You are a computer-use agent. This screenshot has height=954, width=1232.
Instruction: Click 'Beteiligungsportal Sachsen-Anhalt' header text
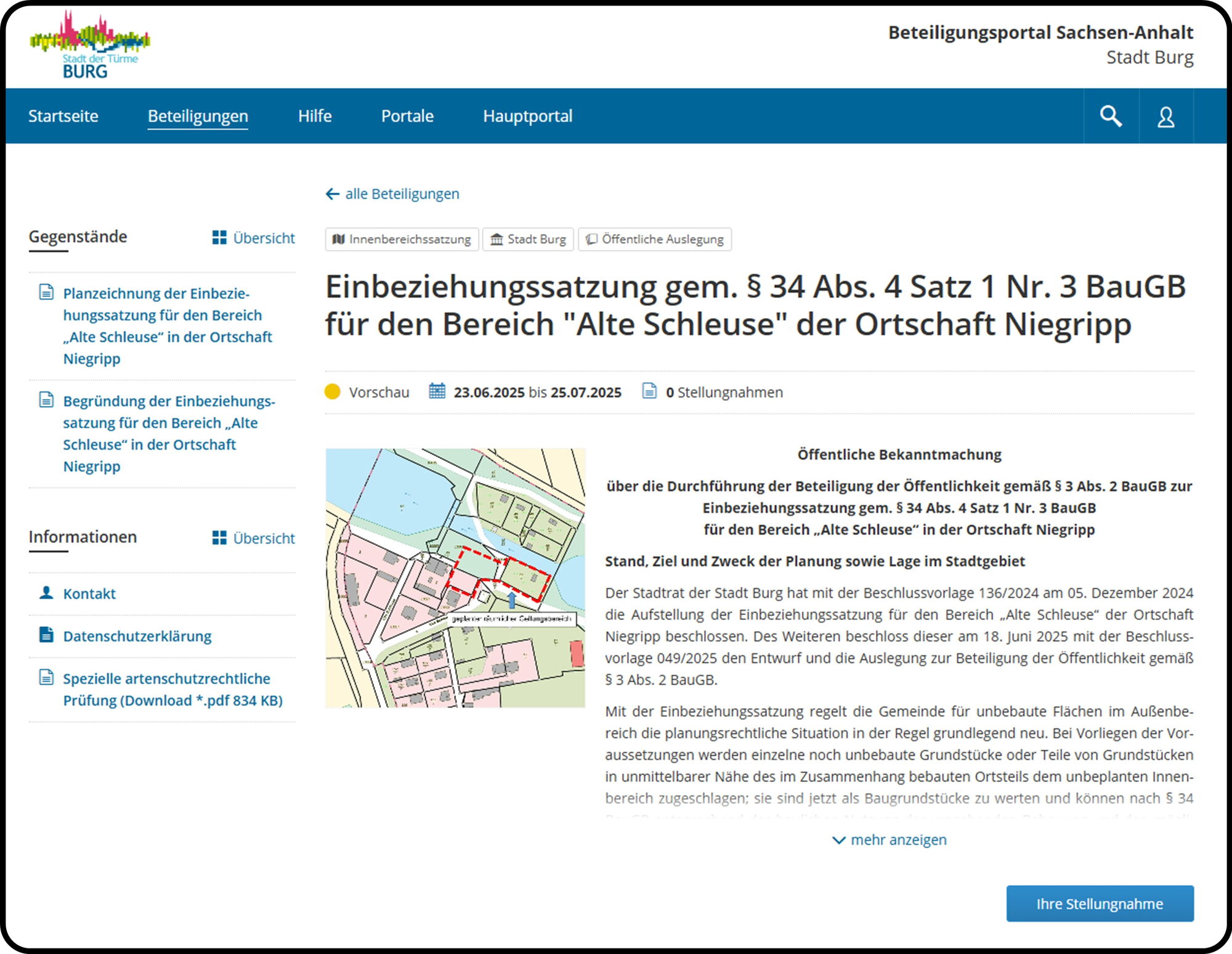pyautogui.click(x=1041, y=33)
